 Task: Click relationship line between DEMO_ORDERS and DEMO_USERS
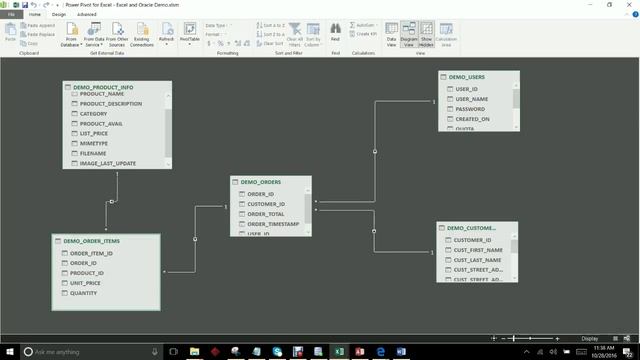click(375, 151)
